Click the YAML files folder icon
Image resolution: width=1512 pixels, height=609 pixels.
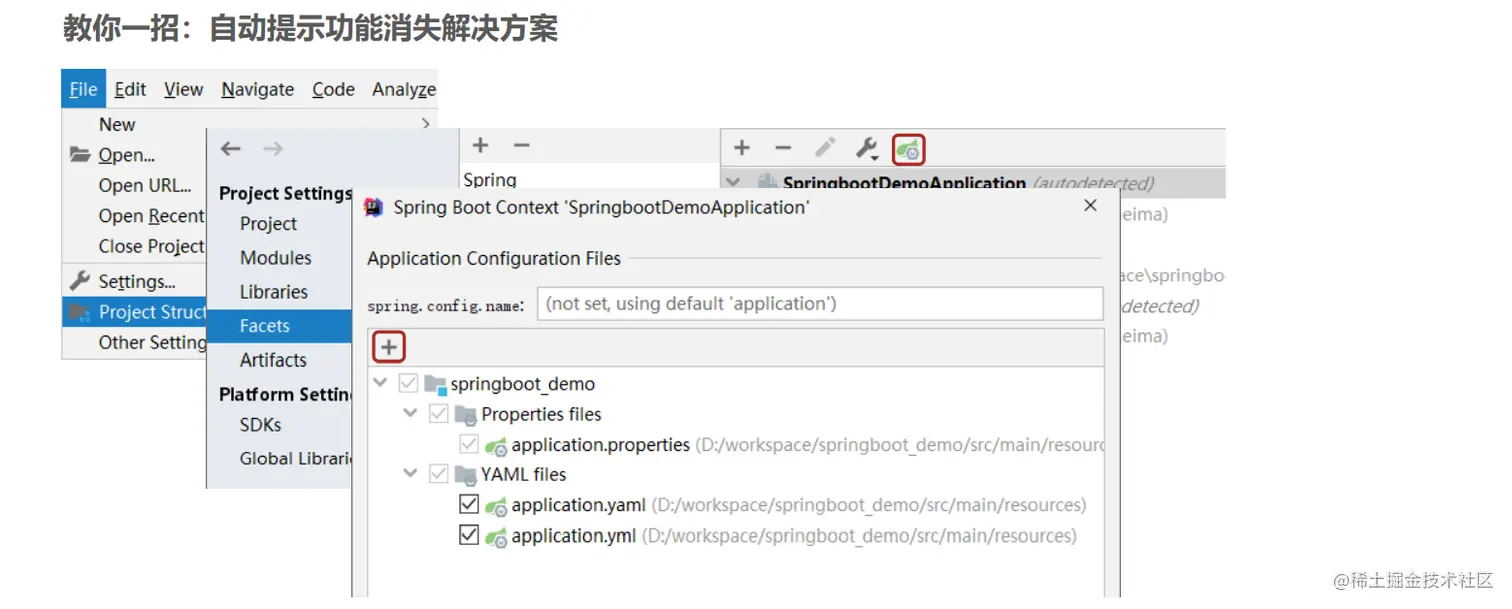pos(466,474)
